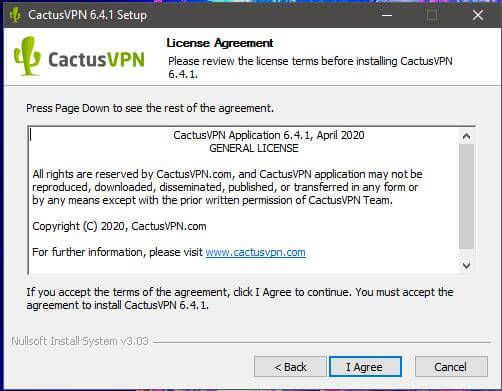This screenshot has height=391, width=502.
Task: Click the license text scrollbar thumb
Action: click(466, 197)
